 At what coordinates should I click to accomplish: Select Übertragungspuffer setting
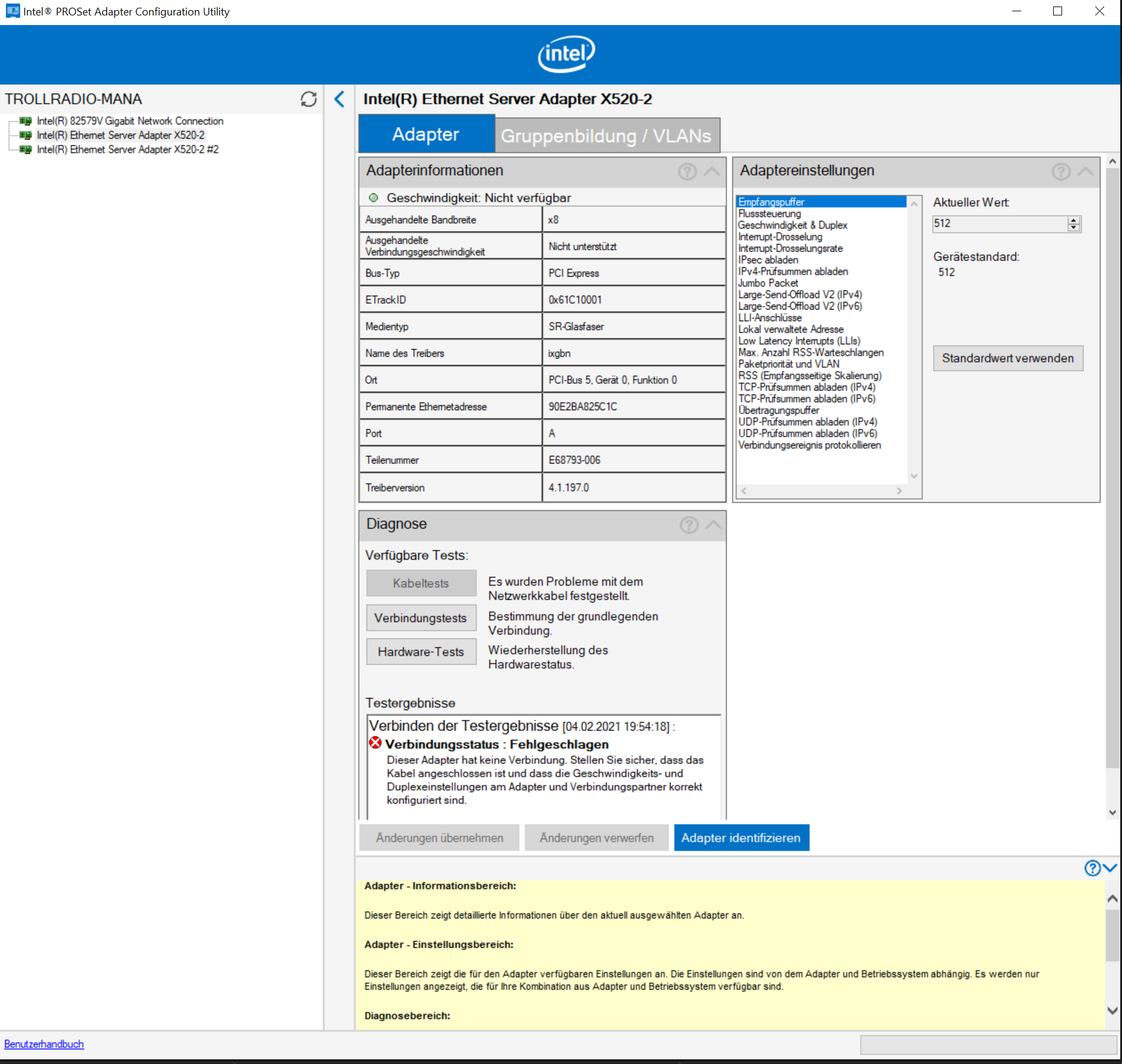(778, 410)
